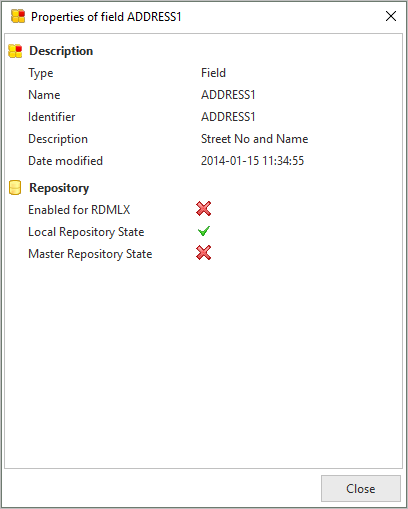408x509 pixels.
Task: Click the Local Repository State label
Action: pyautogui.click(x=86, y=232)
